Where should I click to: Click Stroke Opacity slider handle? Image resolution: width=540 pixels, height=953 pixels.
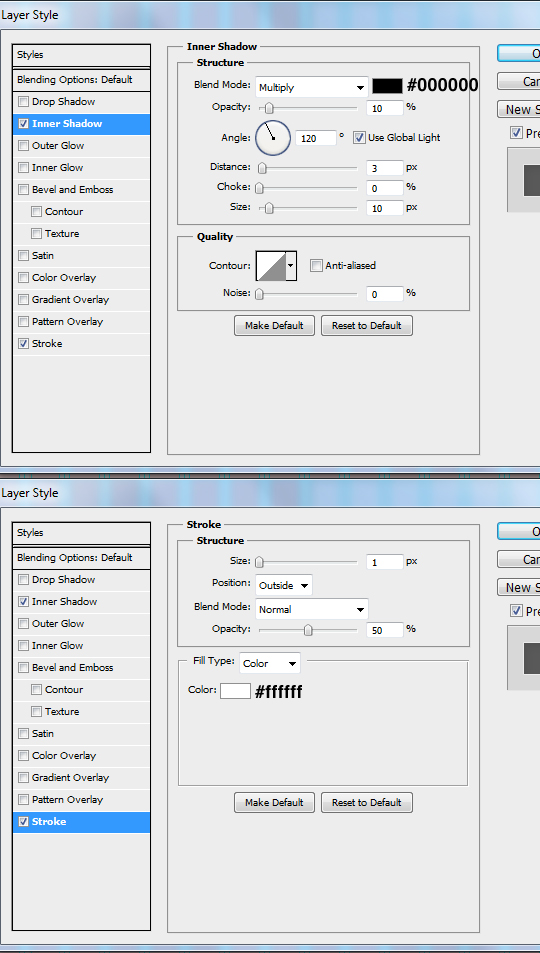(x=308, y=630)
